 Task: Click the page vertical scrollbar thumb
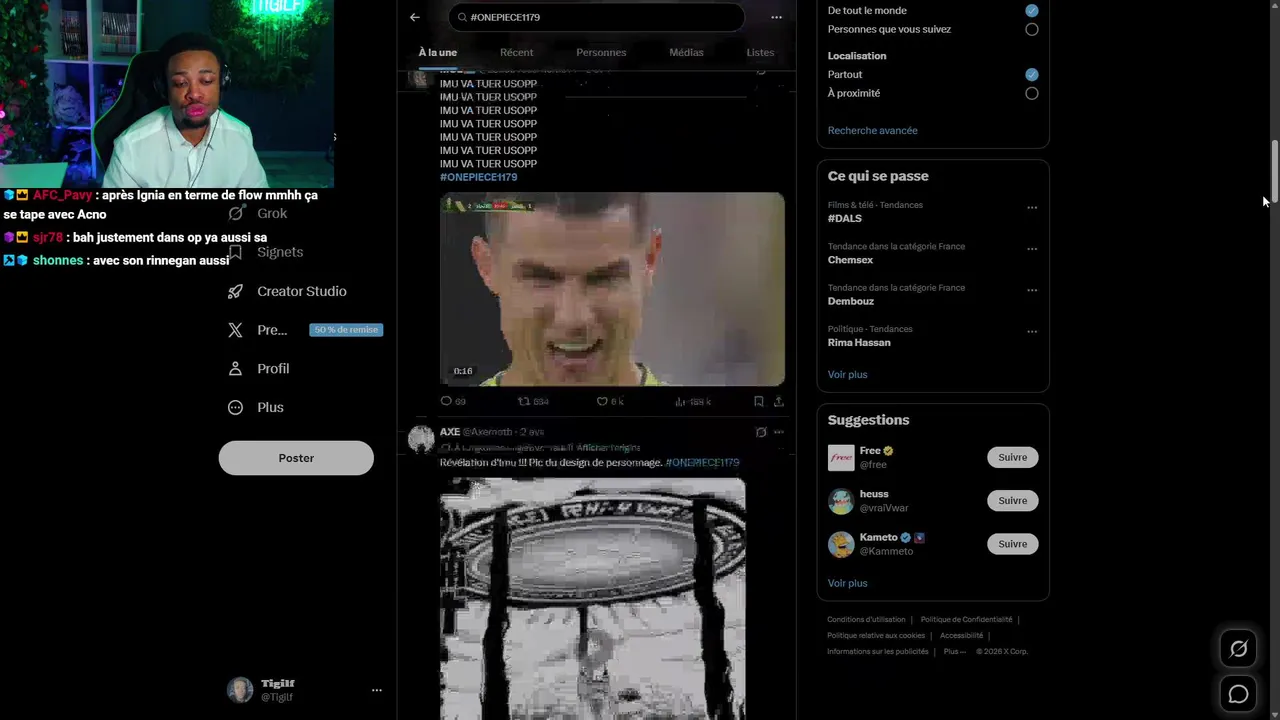pyautogui.click(x=1274, y=171)
